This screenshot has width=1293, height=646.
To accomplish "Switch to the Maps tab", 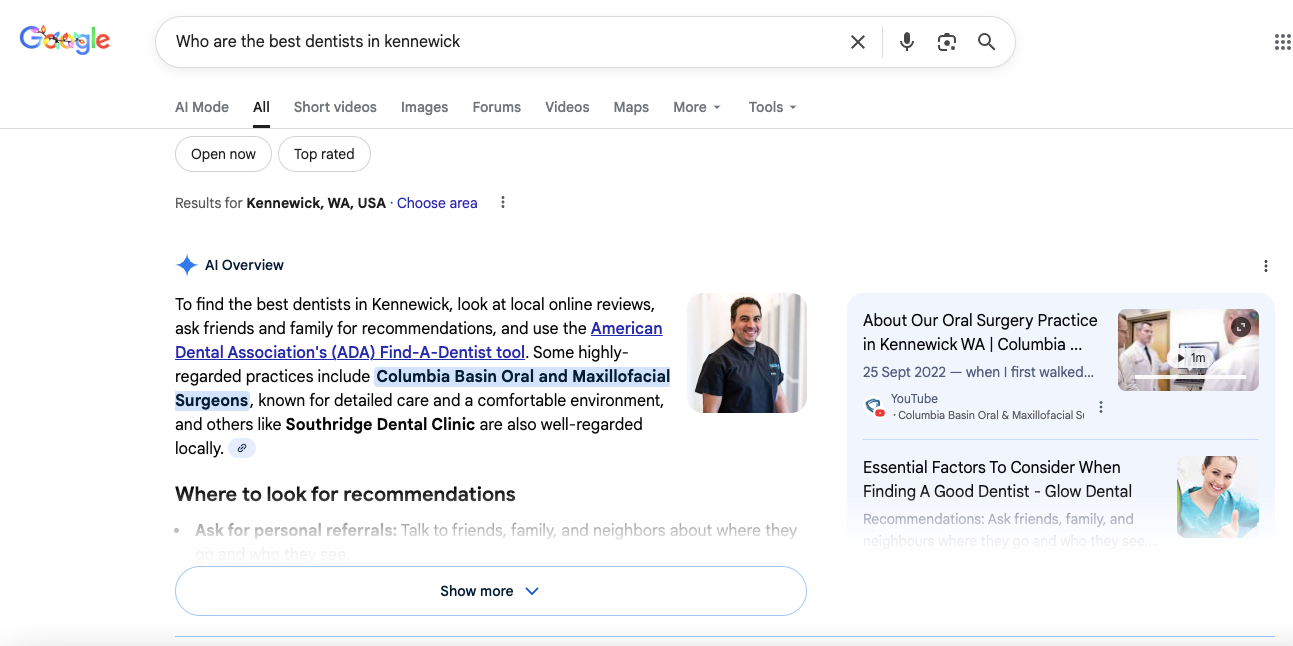I will pyautogui.click(x=631, y=107).
